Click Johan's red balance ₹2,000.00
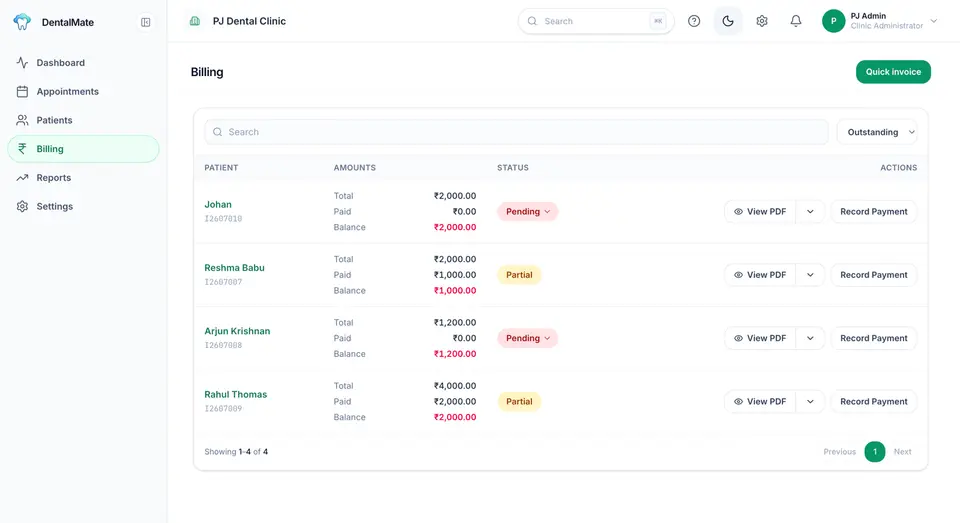The image size is (960, 523). pos(455,227)
